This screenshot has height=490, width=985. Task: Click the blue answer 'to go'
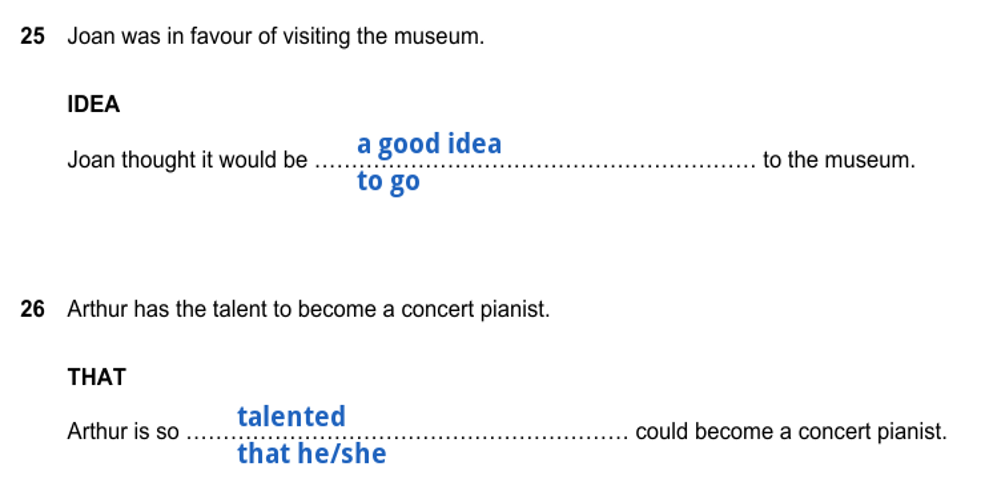[388, 182]
